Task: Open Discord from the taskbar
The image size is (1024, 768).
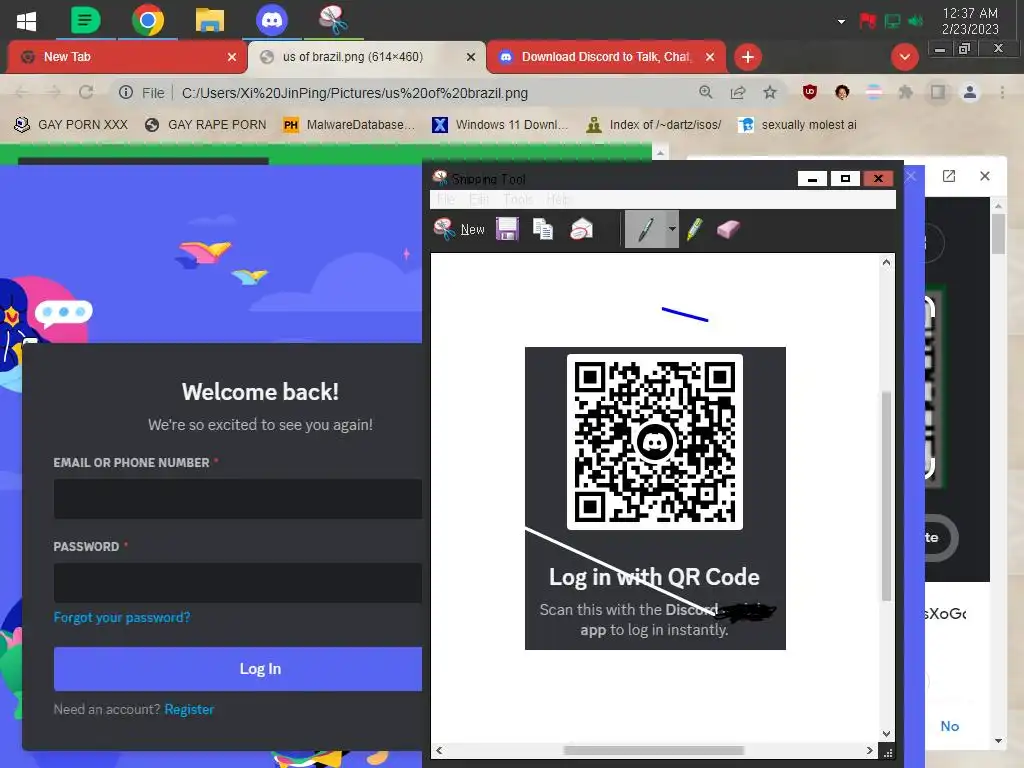Action: pos(272,20)
